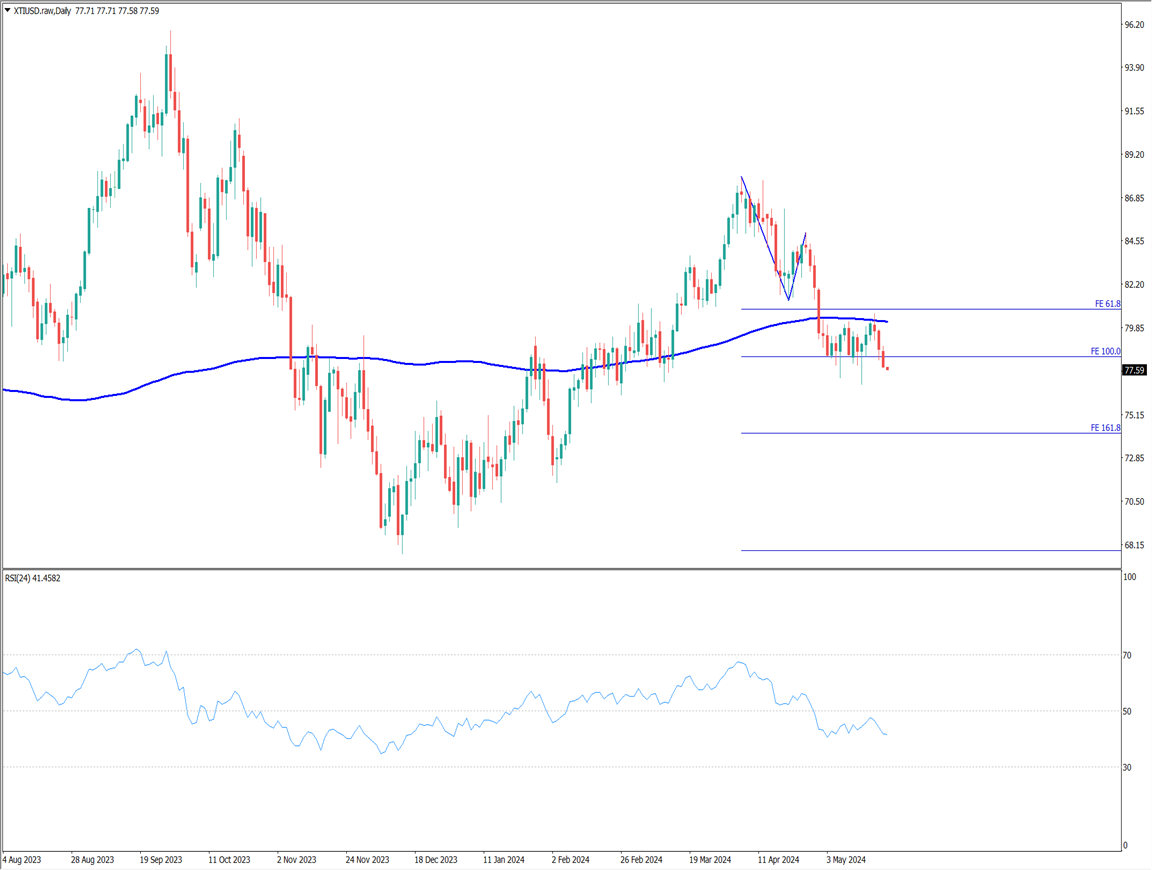Viewport: 1152px width, 870px height.
Task: Click the 84.55 value on price axis
Action: 1134,241
